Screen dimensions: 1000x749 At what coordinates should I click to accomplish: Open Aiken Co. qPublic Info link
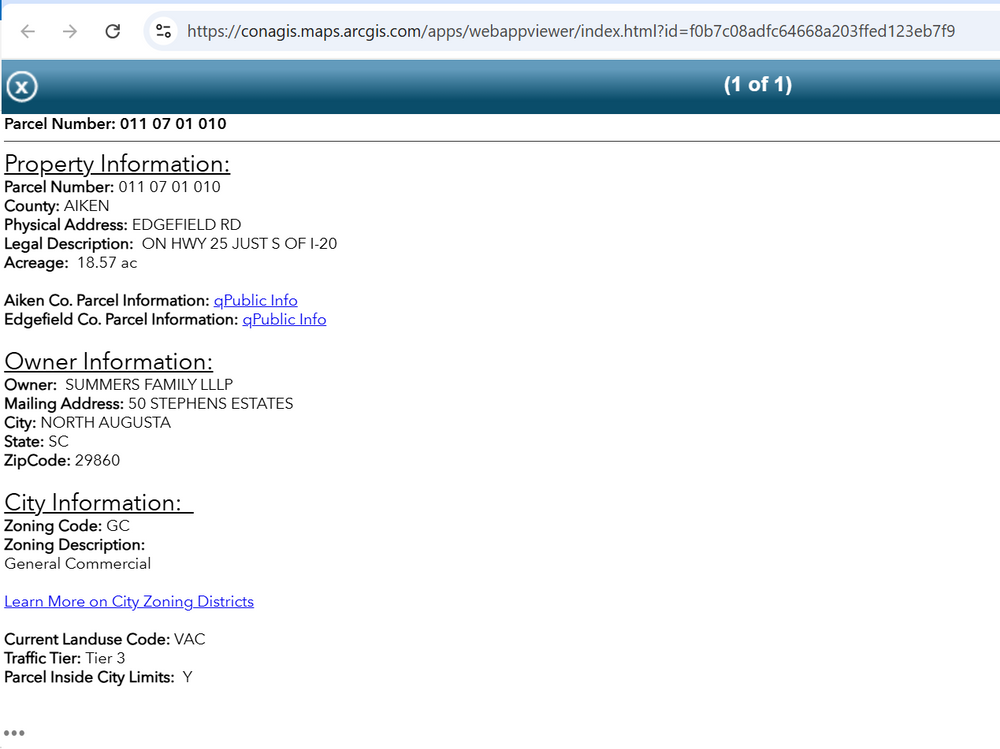(x=255, y=301)
